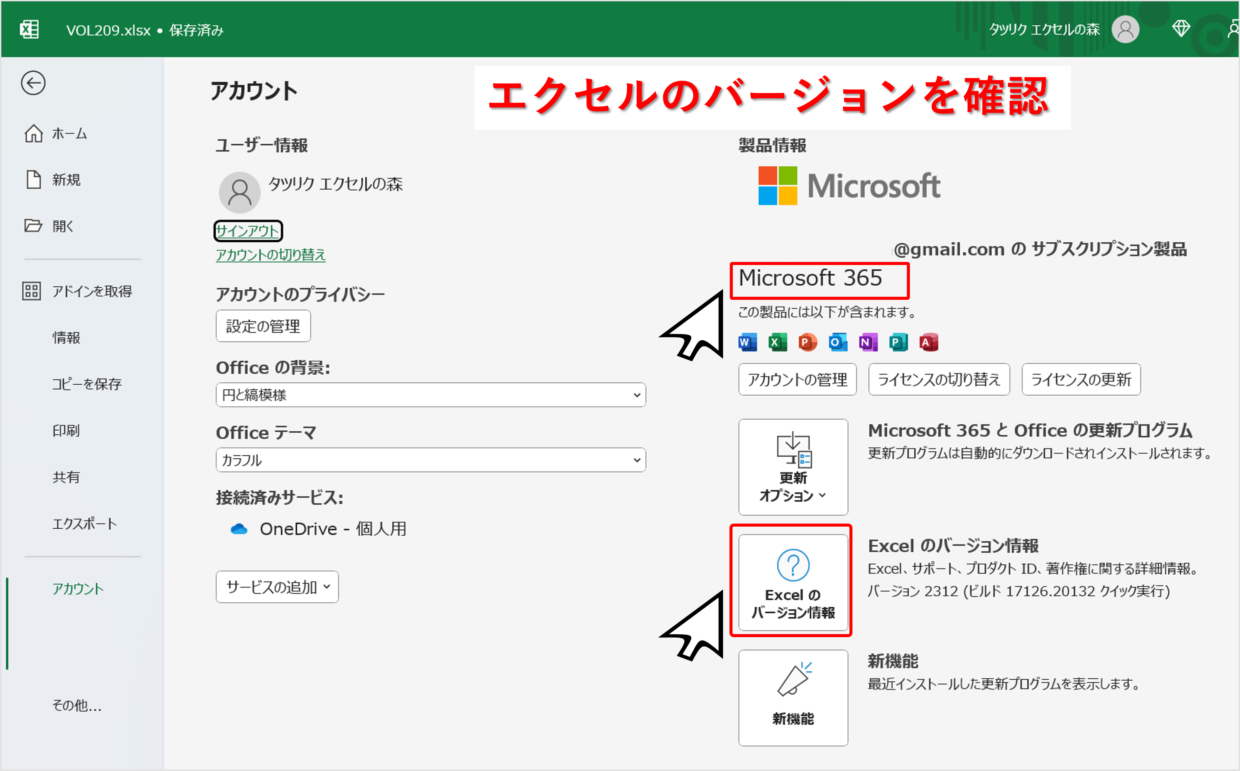Open the 更新オプション dropdown button
This screenshot has width=1240, height=771.
click(x=793, y=467)
